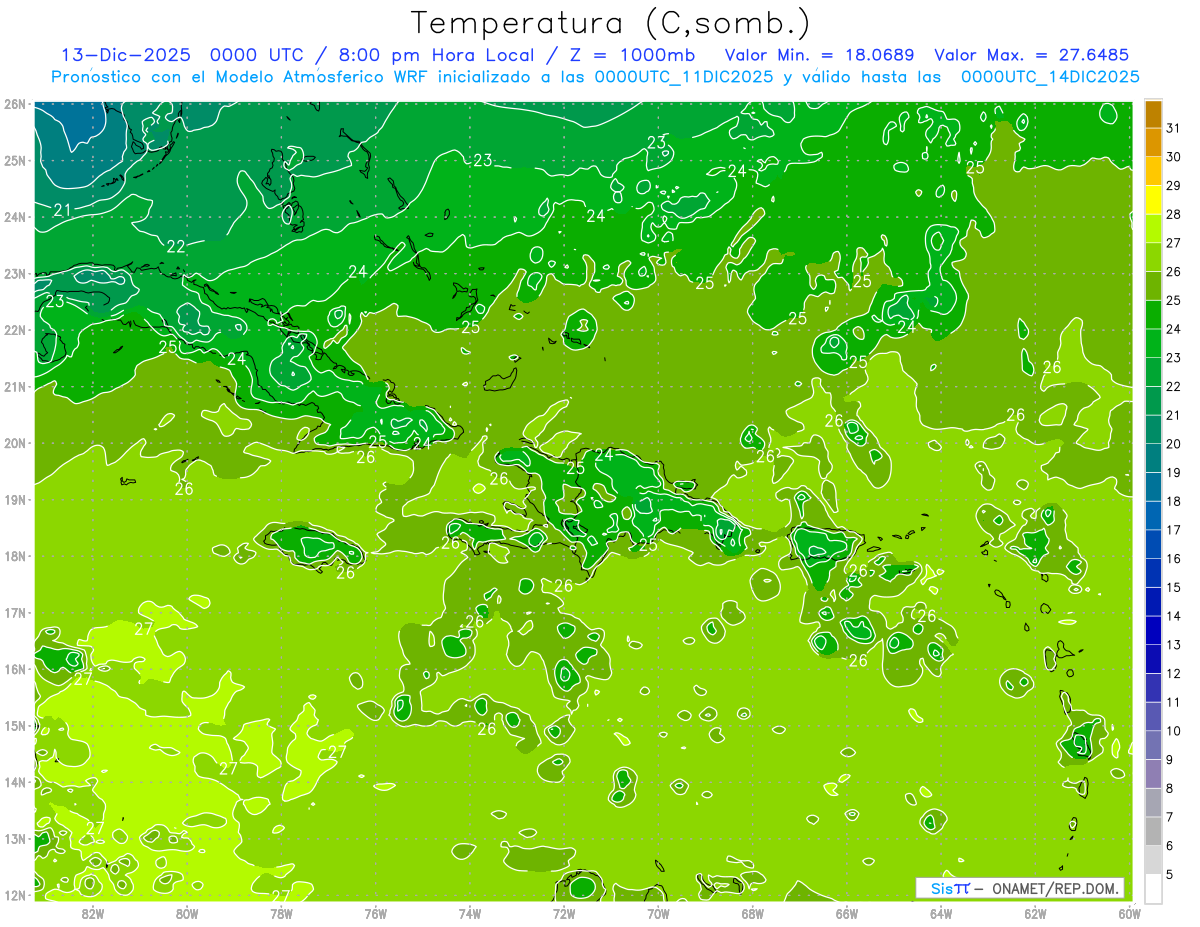Screen dimensions: 1200x927
Task: Click the legend value "6"
Action: pos(1170,845)
